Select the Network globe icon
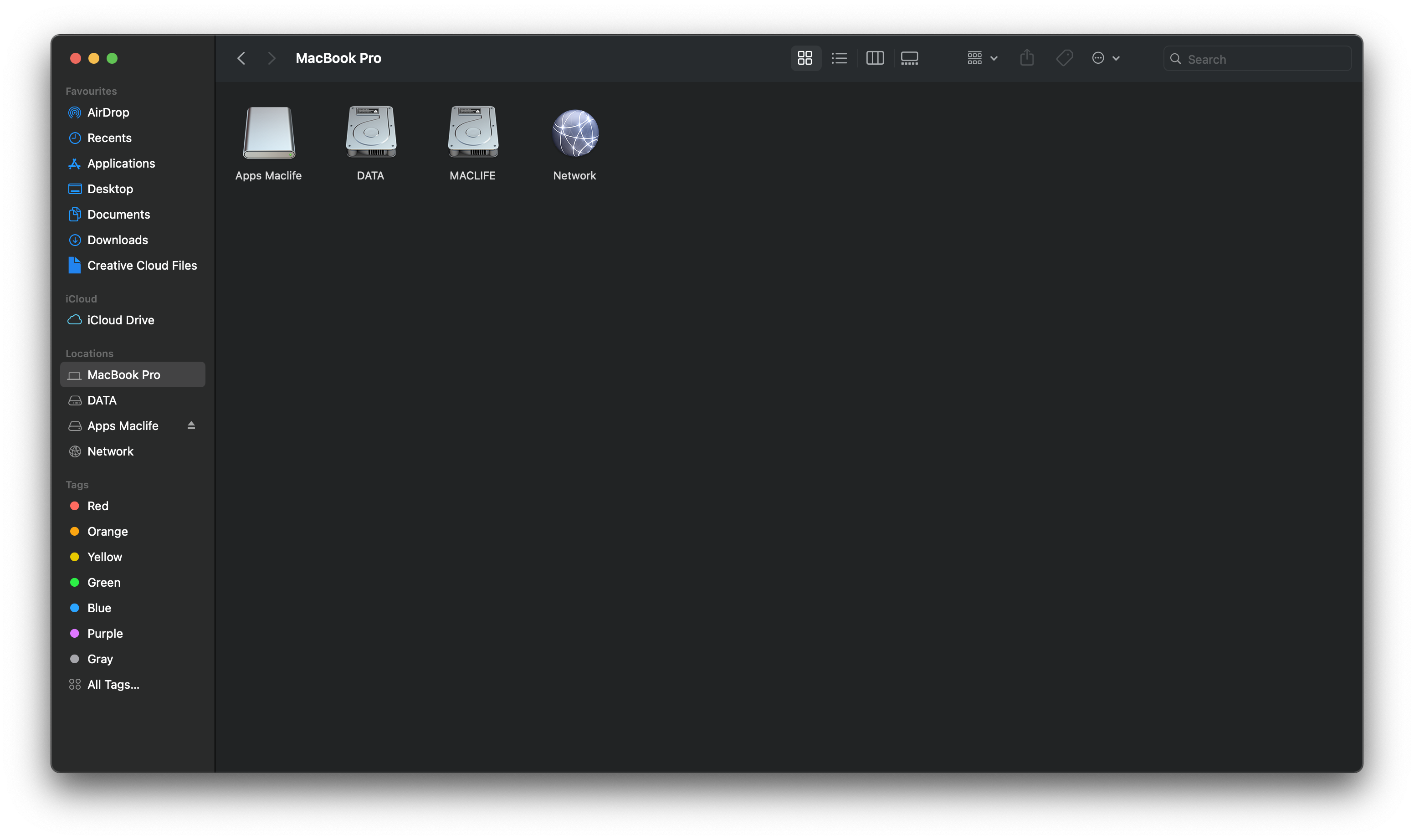This screenshot has width=1414, height=840. (x=574, y=133)
